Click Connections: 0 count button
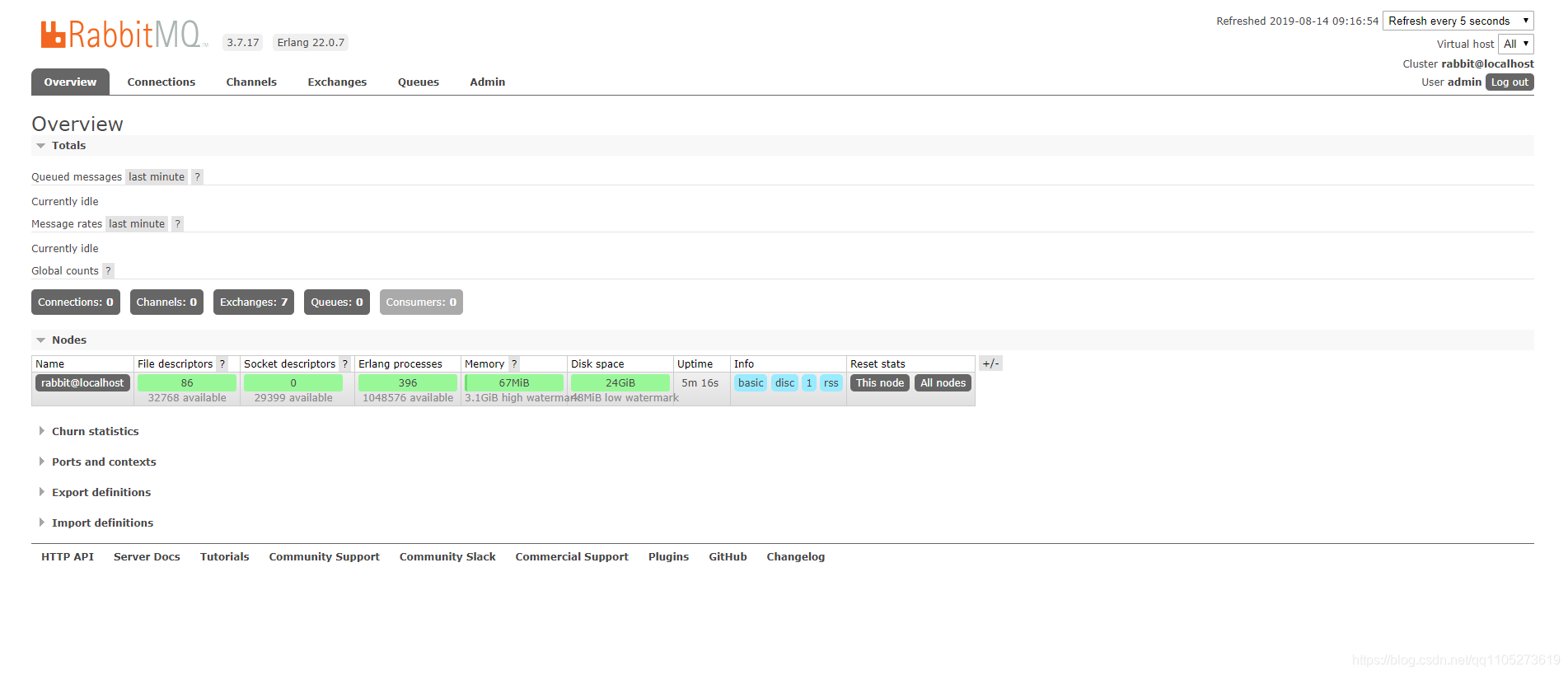 76,302
